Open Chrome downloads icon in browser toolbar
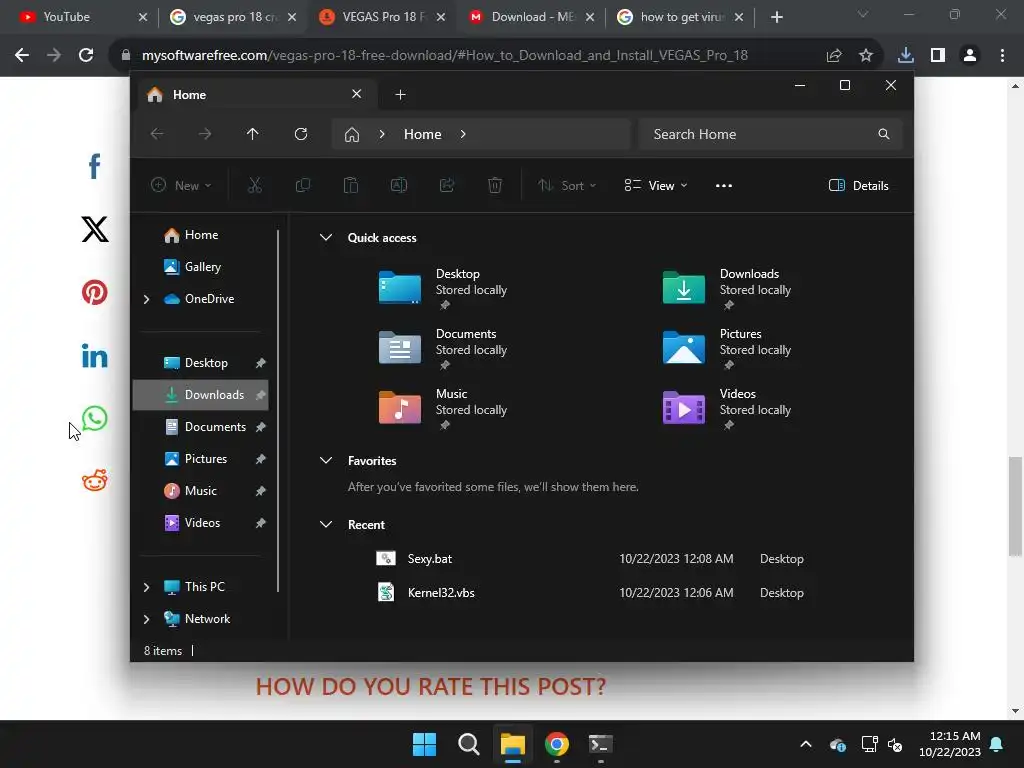The image size is (1024, 768). point(905,55)
